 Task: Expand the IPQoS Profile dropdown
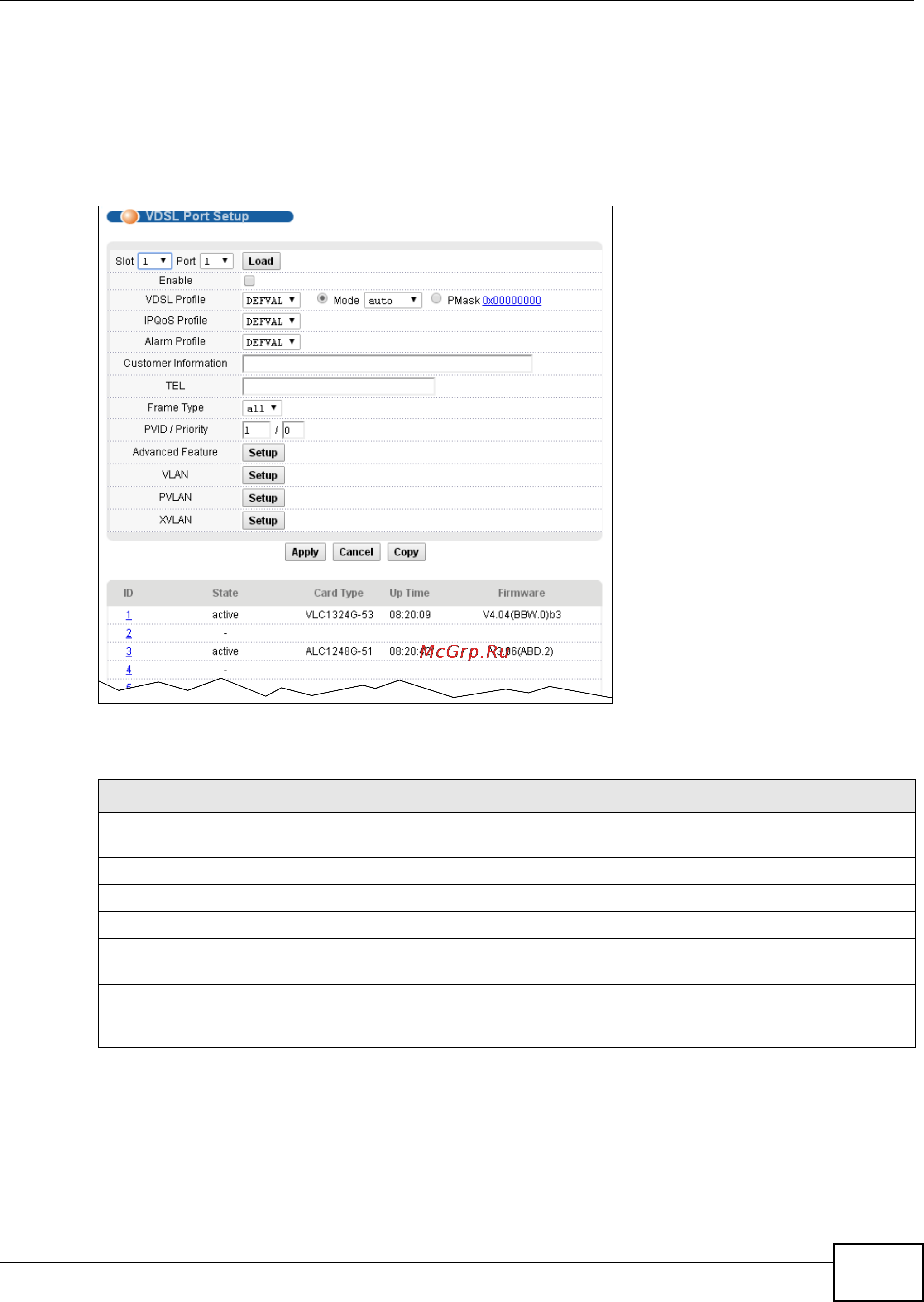271,321
